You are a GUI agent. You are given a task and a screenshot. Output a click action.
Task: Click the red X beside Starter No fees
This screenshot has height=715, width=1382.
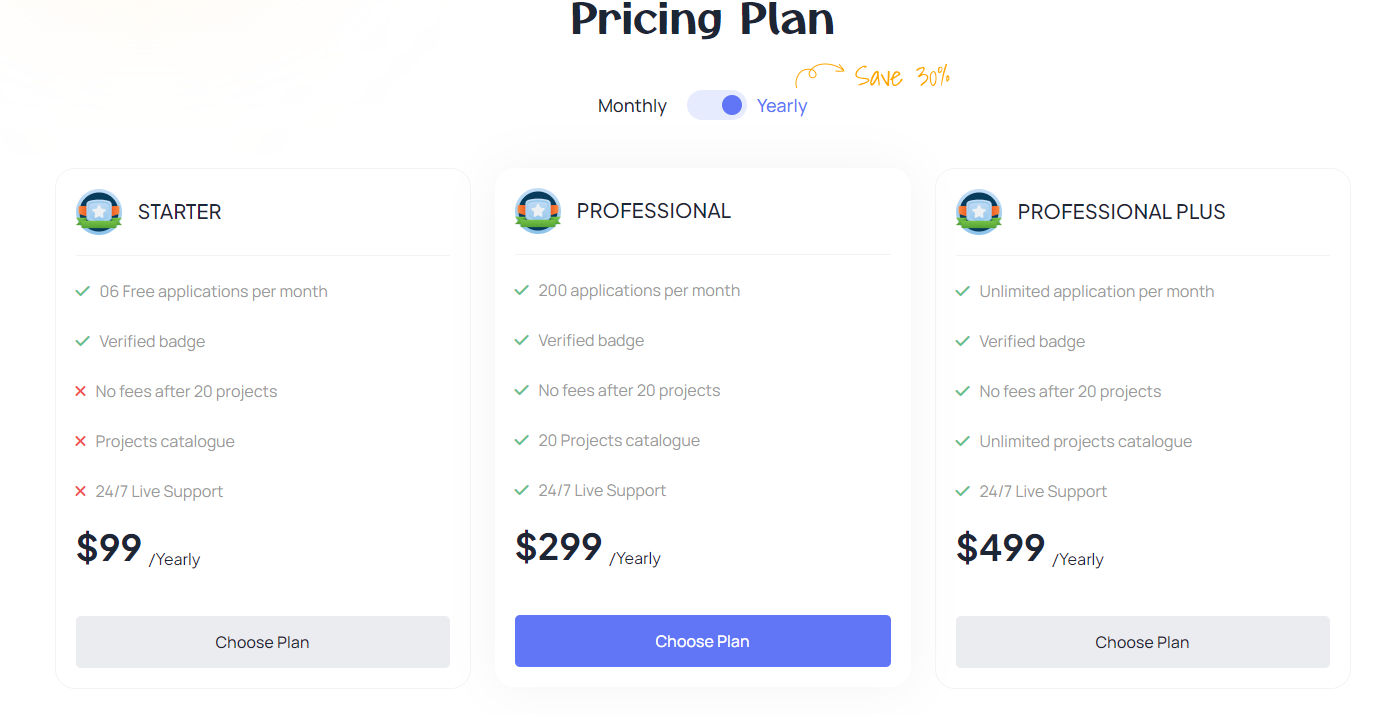click(x=81, y=391)
